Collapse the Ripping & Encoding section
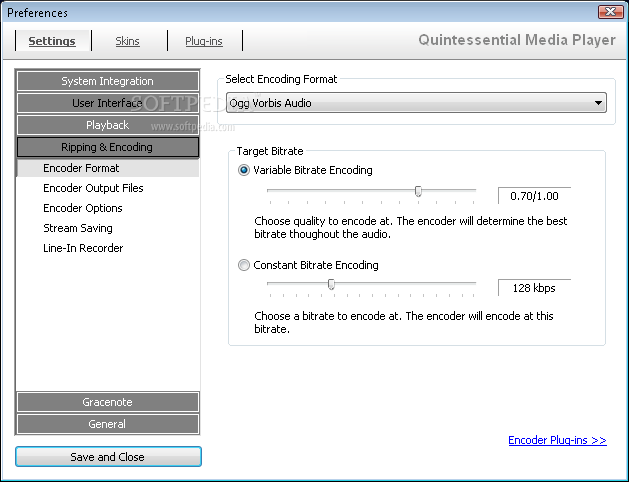This screenshot has width=629, height=482. [x=108, y=147]
